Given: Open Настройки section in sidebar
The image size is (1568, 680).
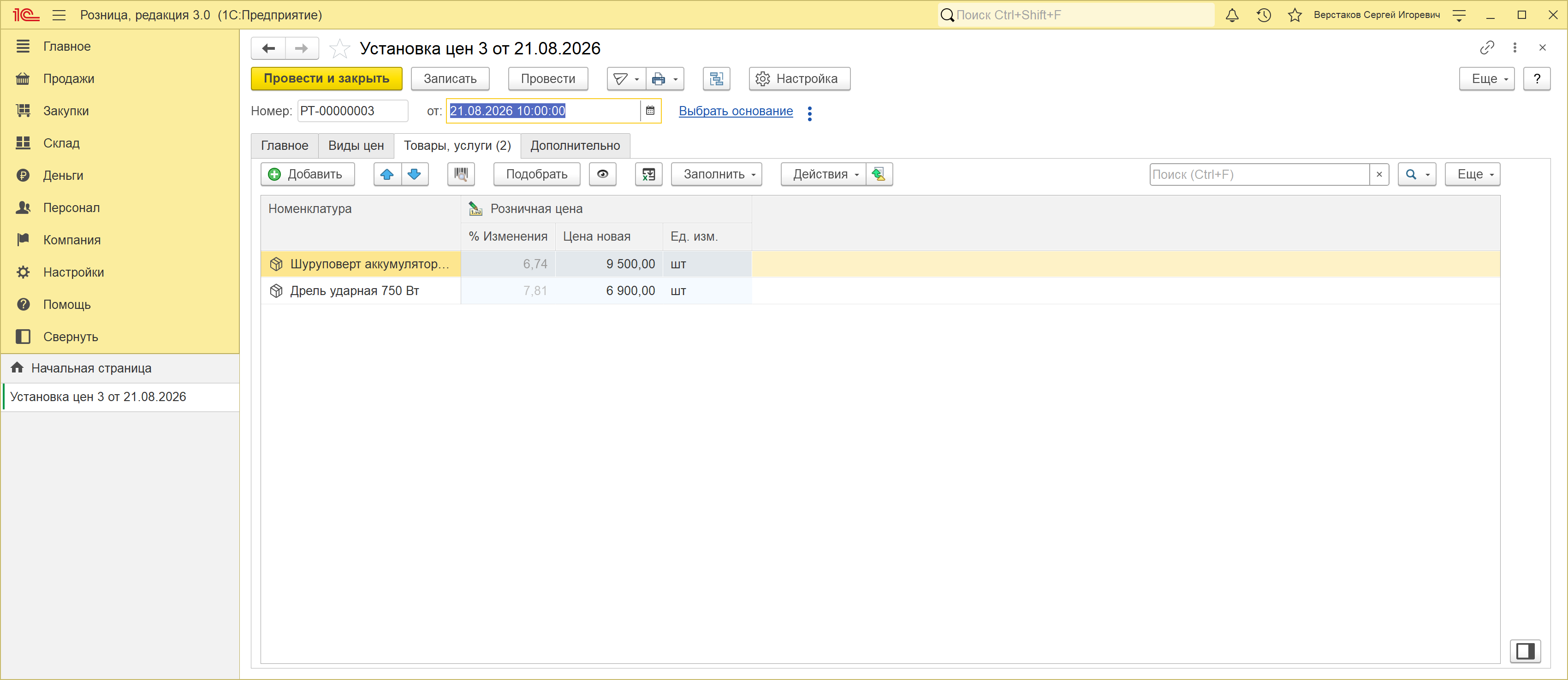Looking at the screenshot, I should 120,272.
